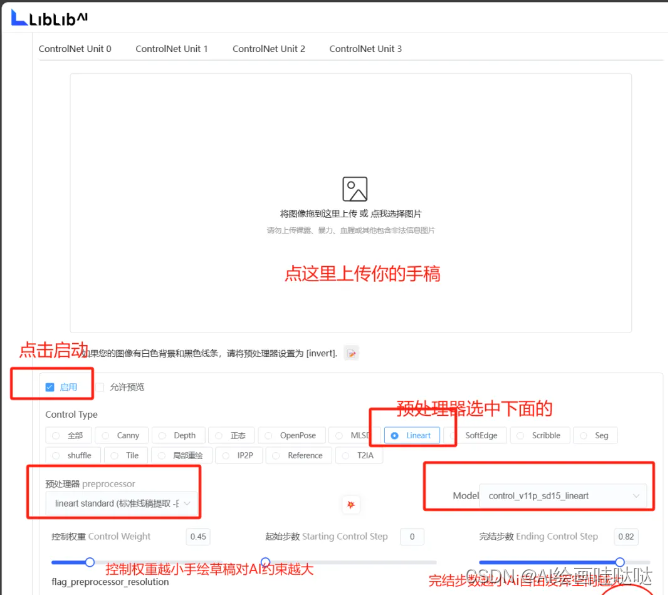Screen dimensions: 668x595
Task: Select the shuffle control type
Action: pos(73,455)
